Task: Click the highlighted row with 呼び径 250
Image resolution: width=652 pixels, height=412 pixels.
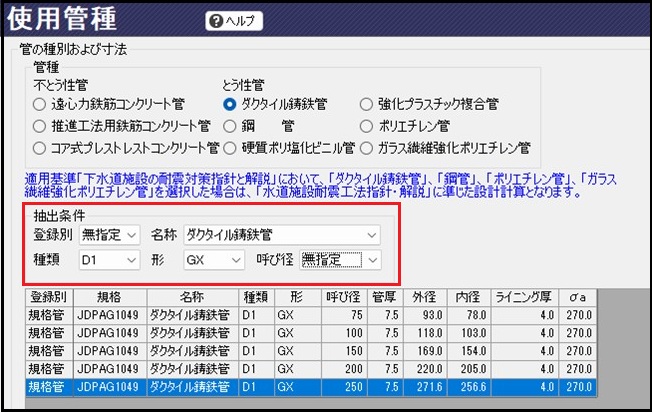Action: (311, 387)
